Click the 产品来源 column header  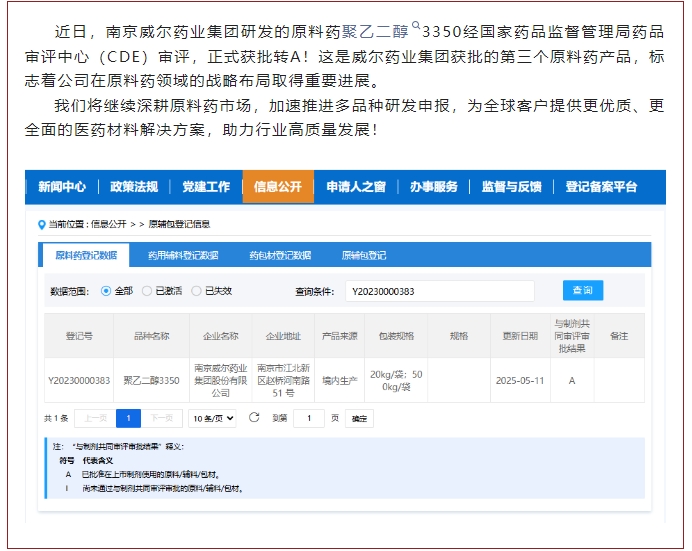click(339, 336)
